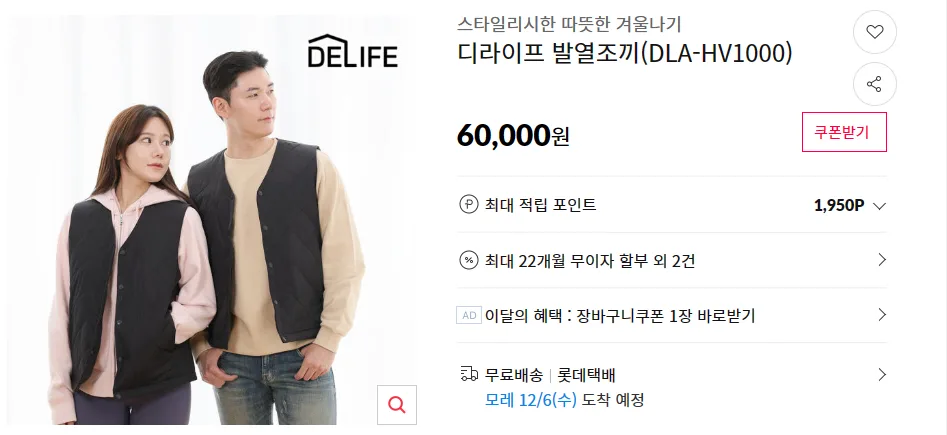The height and width of the screenshot is (435, 947).
Task: Click the magnifier zoom icon on product image
Action: [x=397, y=405]
